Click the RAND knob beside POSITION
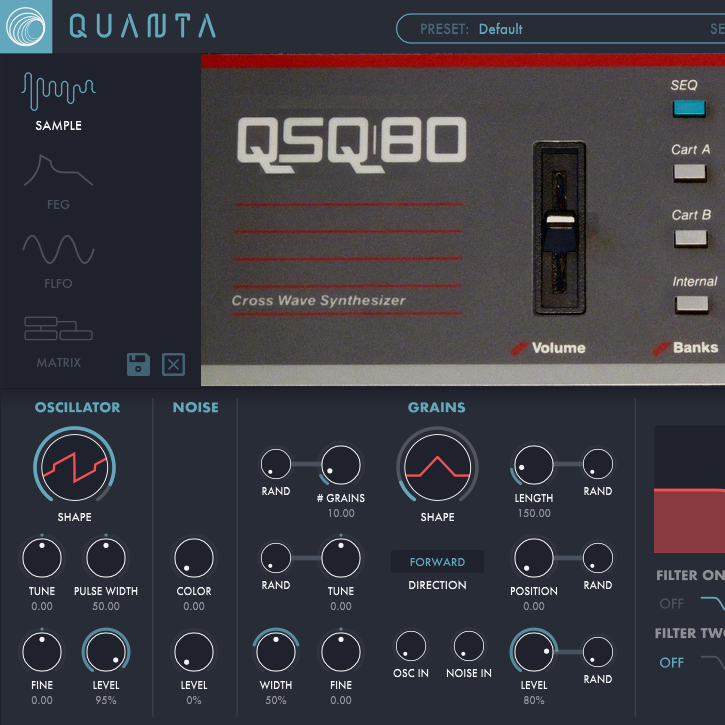The image size is (725, 725). [598, 558]
